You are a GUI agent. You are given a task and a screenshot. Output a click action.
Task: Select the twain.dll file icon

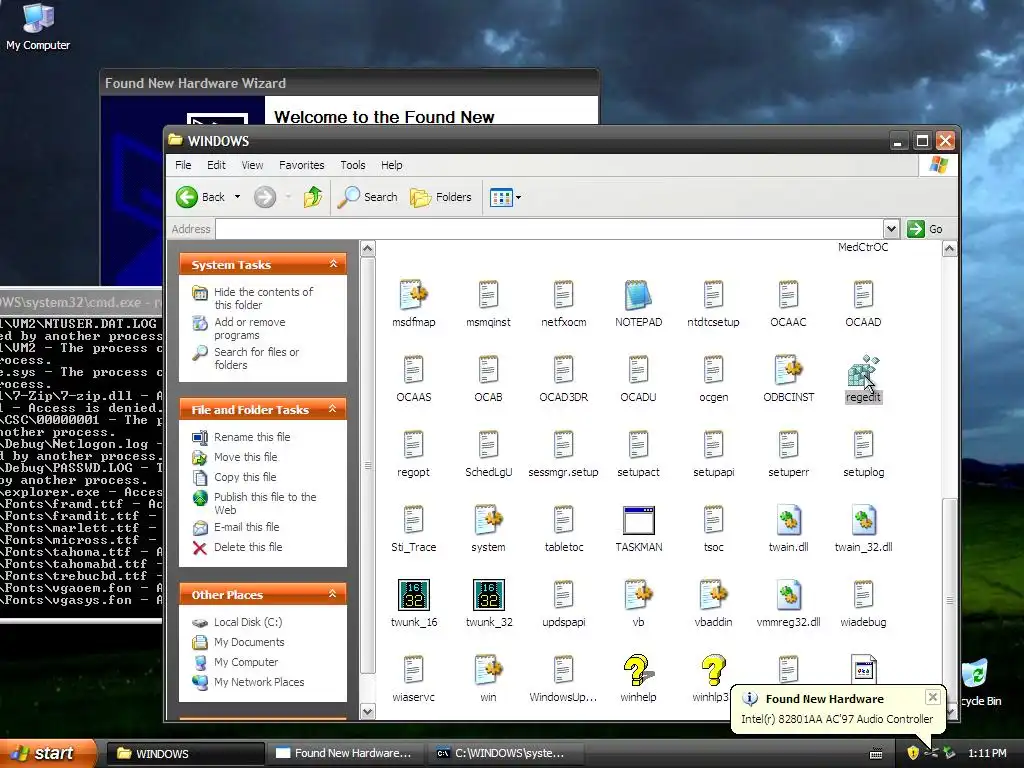pyautogui.click(x=788, y=520)
